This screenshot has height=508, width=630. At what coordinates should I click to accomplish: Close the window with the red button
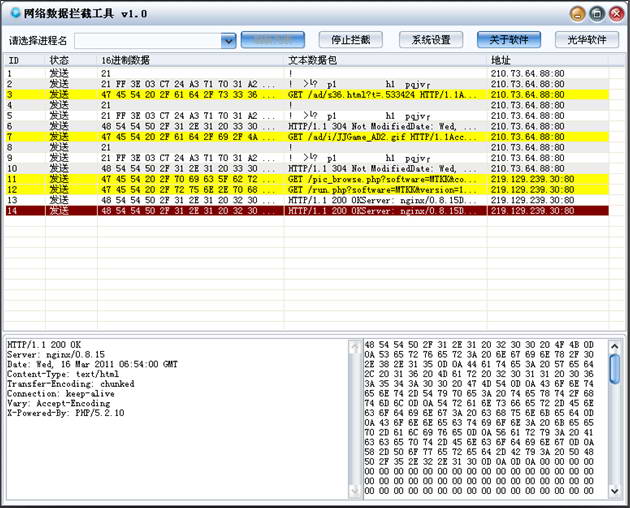(x=616, y=14)
